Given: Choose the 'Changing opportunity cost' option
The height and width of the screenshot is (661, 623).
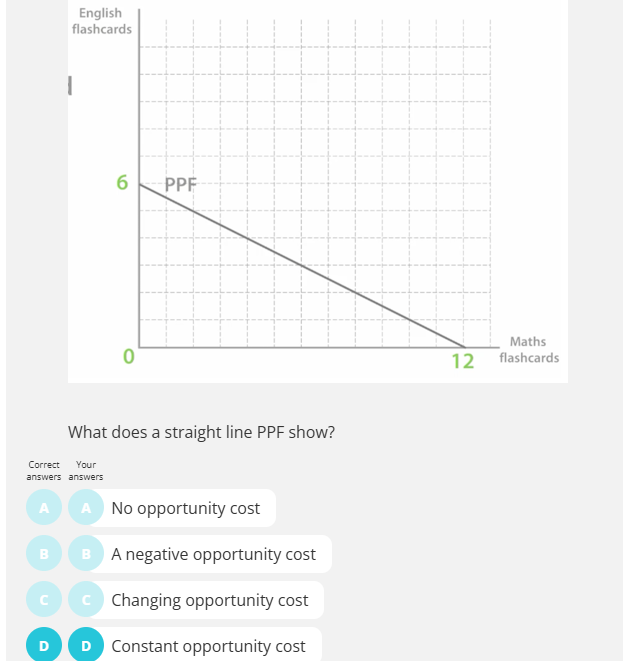Looking at the screenshot, I should 210,600.
